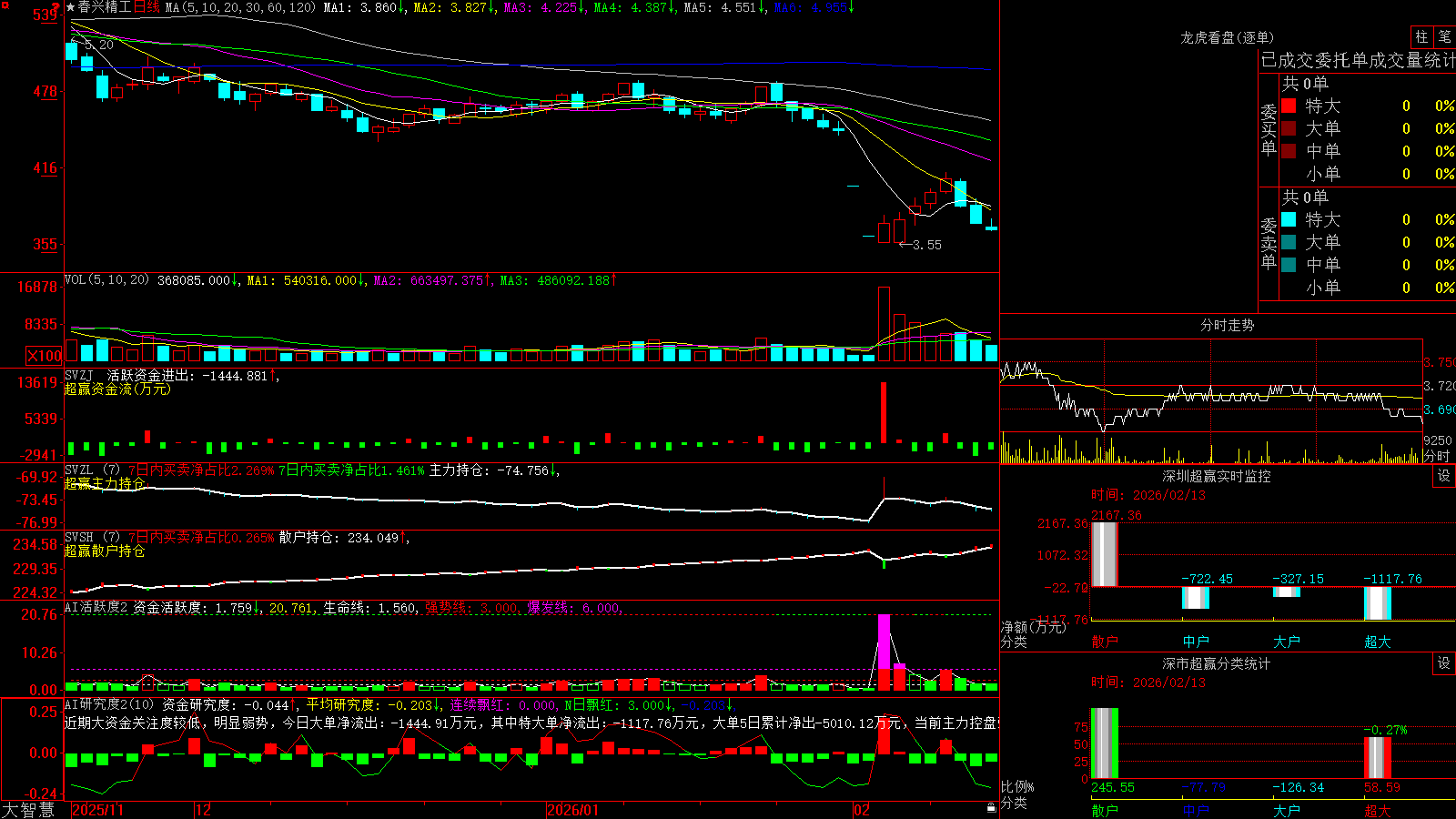Open 设 settings for 深市超赢分类统计
This screenshot has width=1456, height=819.
[1444, 663]
